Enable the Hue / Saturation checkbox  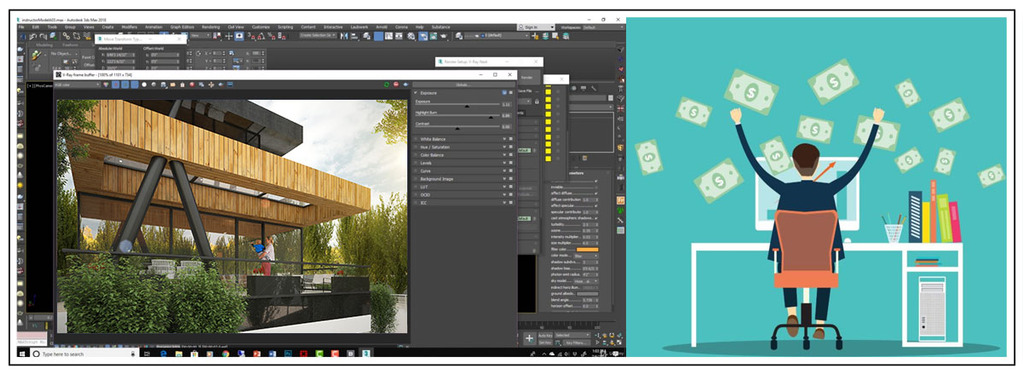click(415, 147)
